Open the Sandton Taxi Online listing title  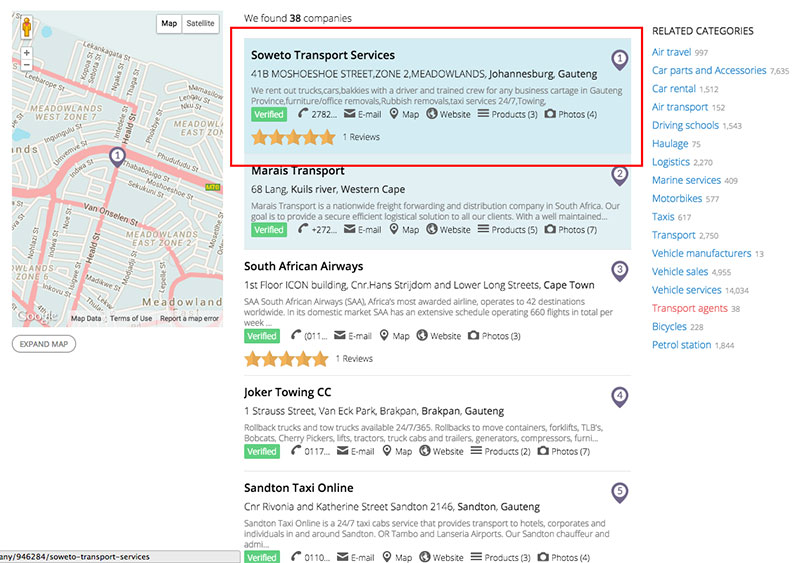point(298,487)
